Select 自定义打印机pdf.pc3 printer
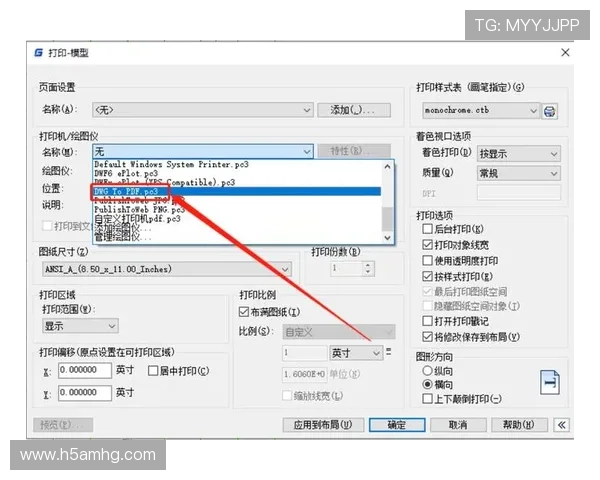 pyautogui.click(x=237, y=219)
